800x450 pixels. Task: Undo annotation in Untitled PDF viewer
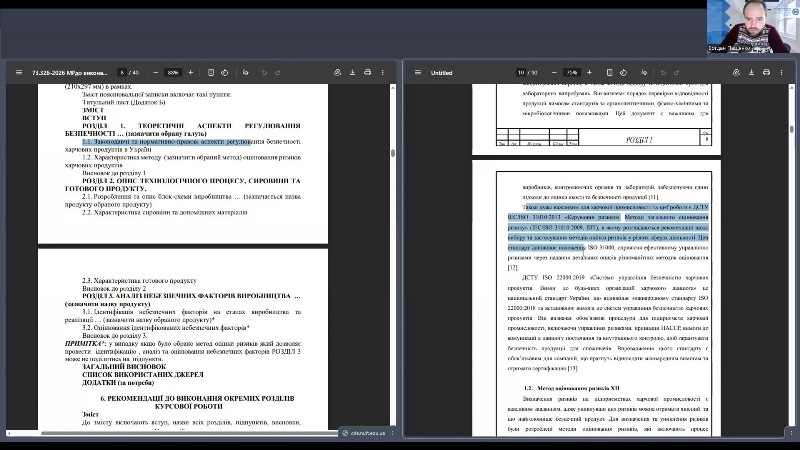(x=663, y=72)
